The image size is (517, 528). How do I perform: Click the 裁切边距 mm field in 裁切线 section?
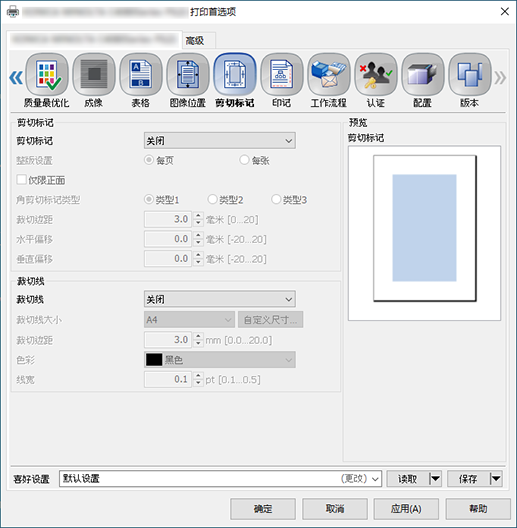coord(168,339)
